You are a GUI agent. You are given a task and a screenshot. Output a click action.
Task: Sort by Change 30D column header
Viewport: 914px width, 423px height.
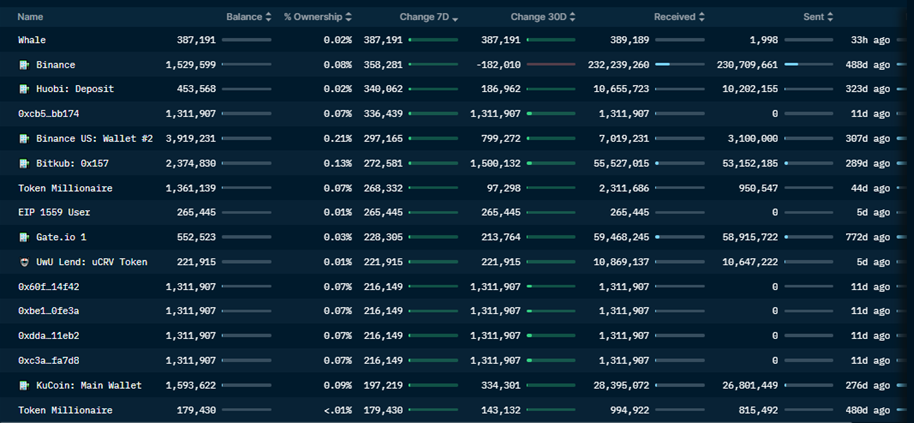coord(543,17)
